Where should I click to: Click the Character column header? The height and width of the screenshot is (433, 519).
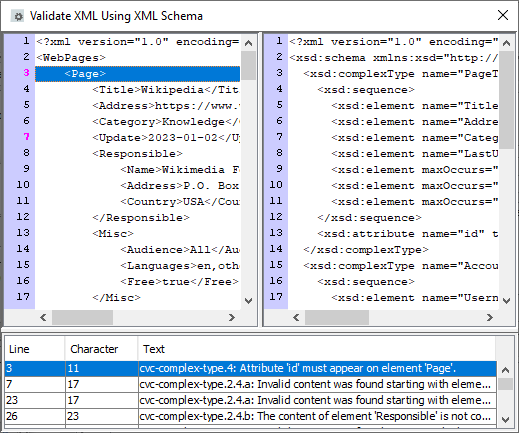point(101,349)
